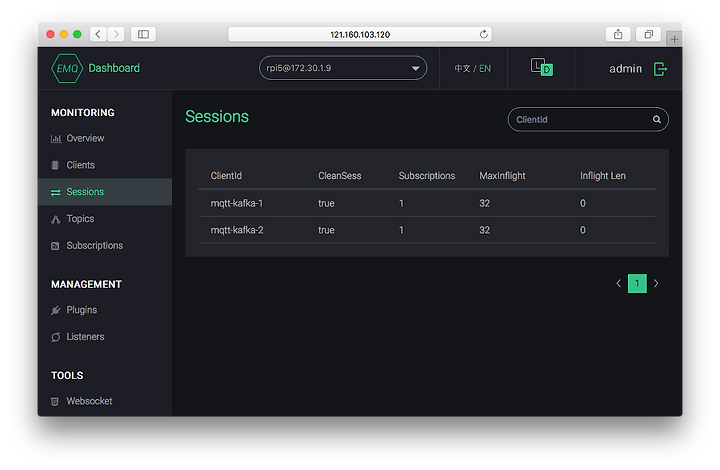Click the Safari forward button
Image resolution: width=720 pixels, height=470 pixels.
coord(116,34)
